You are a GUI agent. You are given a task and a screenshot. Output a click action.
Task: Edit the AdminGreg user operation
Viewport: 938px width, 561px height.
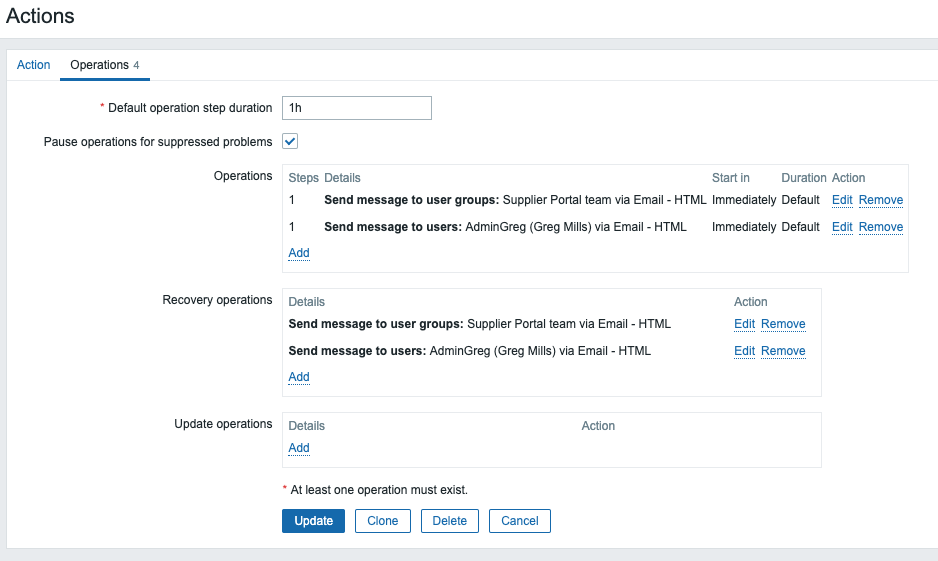coord(842,227)
